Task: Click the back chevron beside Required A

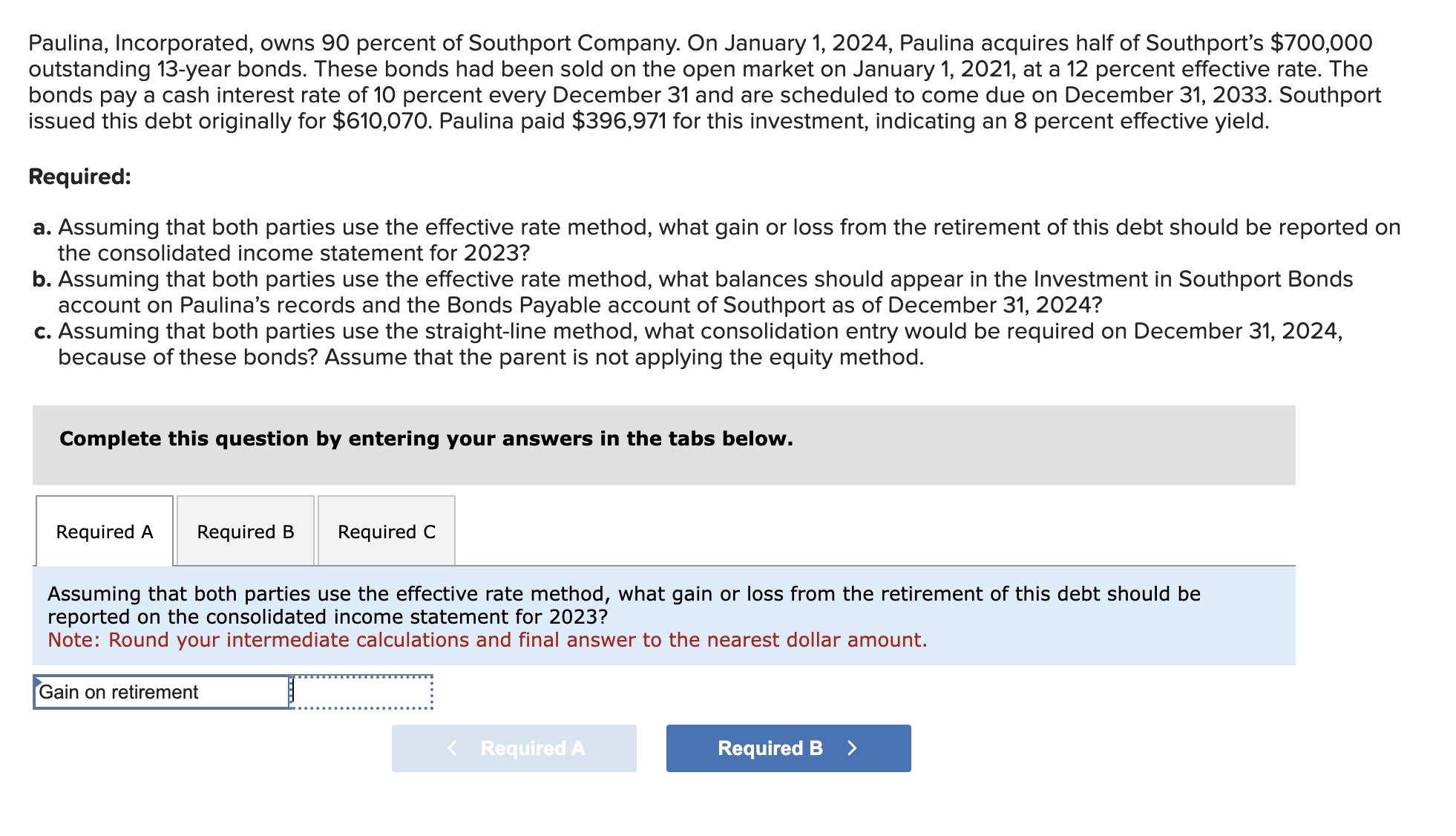Action: tap(453, 748)
